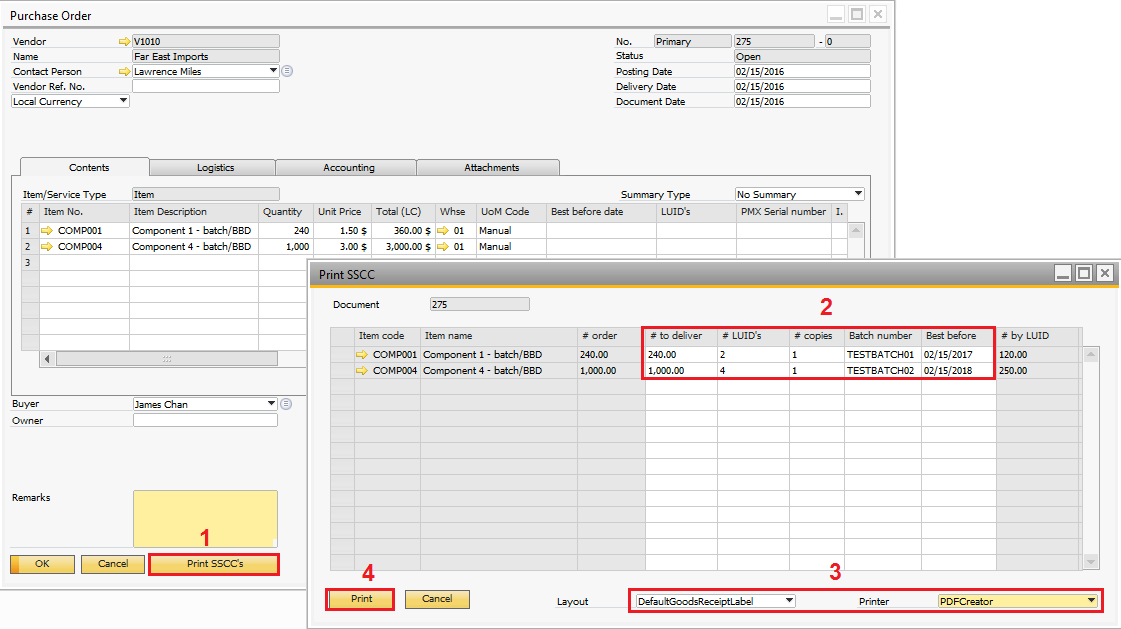Image resolution: width=1121 pixels, height=629 pixels.
Task: Click COMP001 link arrow in Contents grid
Action: 46,231
